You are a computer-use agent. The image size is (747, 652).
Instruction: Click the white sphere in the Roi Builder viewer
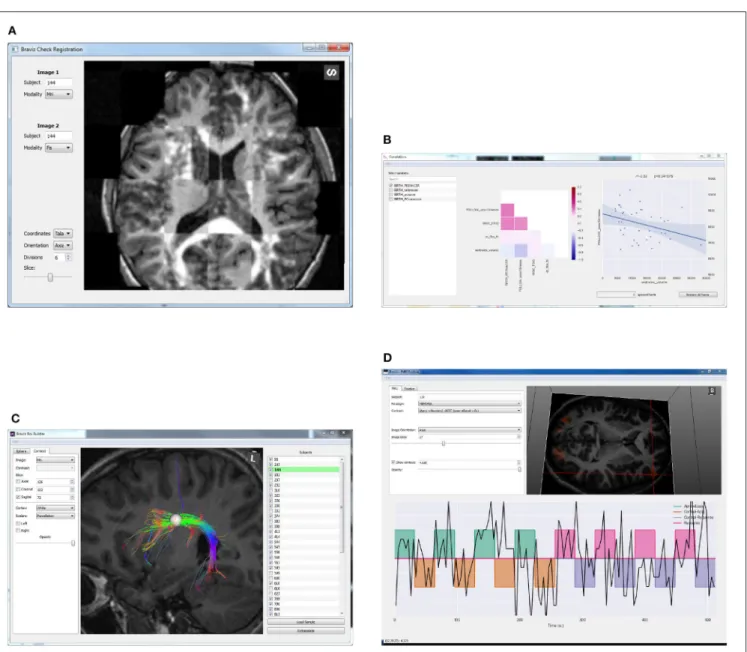pos(176,520)
